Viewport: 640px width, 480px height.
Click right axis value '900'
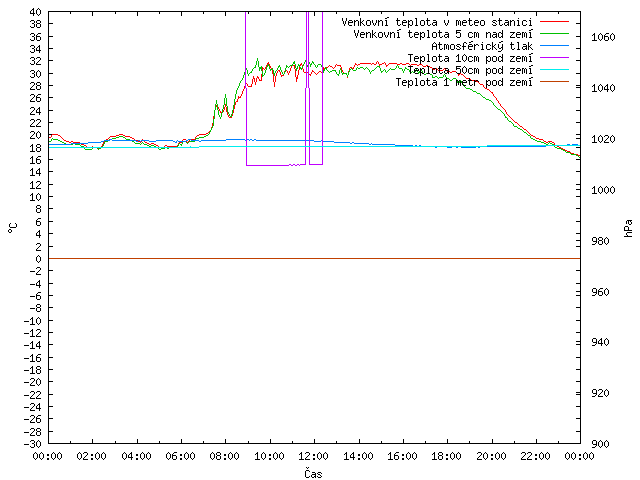coord(600,444)
